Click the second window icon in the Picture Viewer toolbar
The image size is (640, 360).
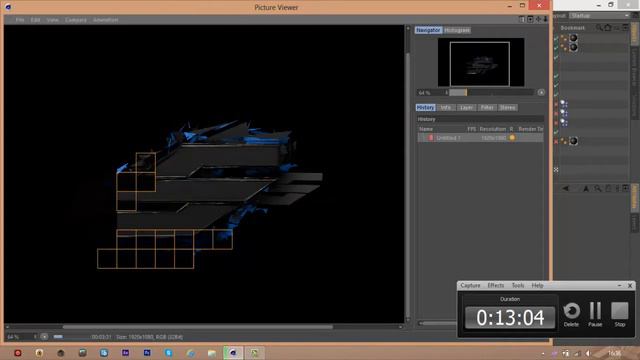pyautogui.click(x=530, y=19)
